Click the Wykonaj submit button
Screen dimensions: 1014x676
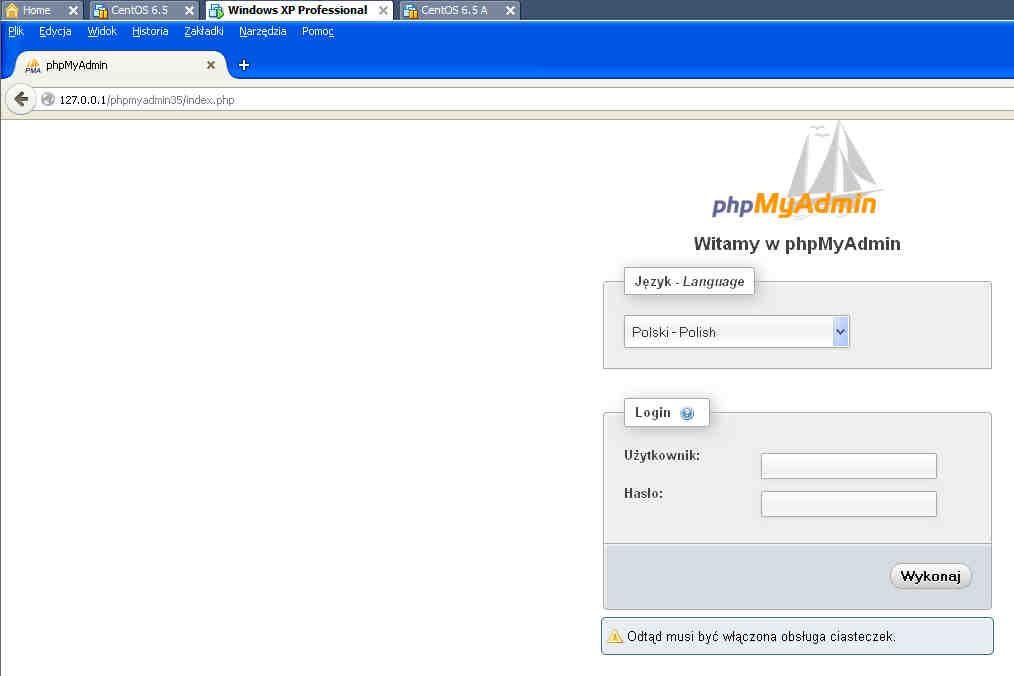point(931,576)
